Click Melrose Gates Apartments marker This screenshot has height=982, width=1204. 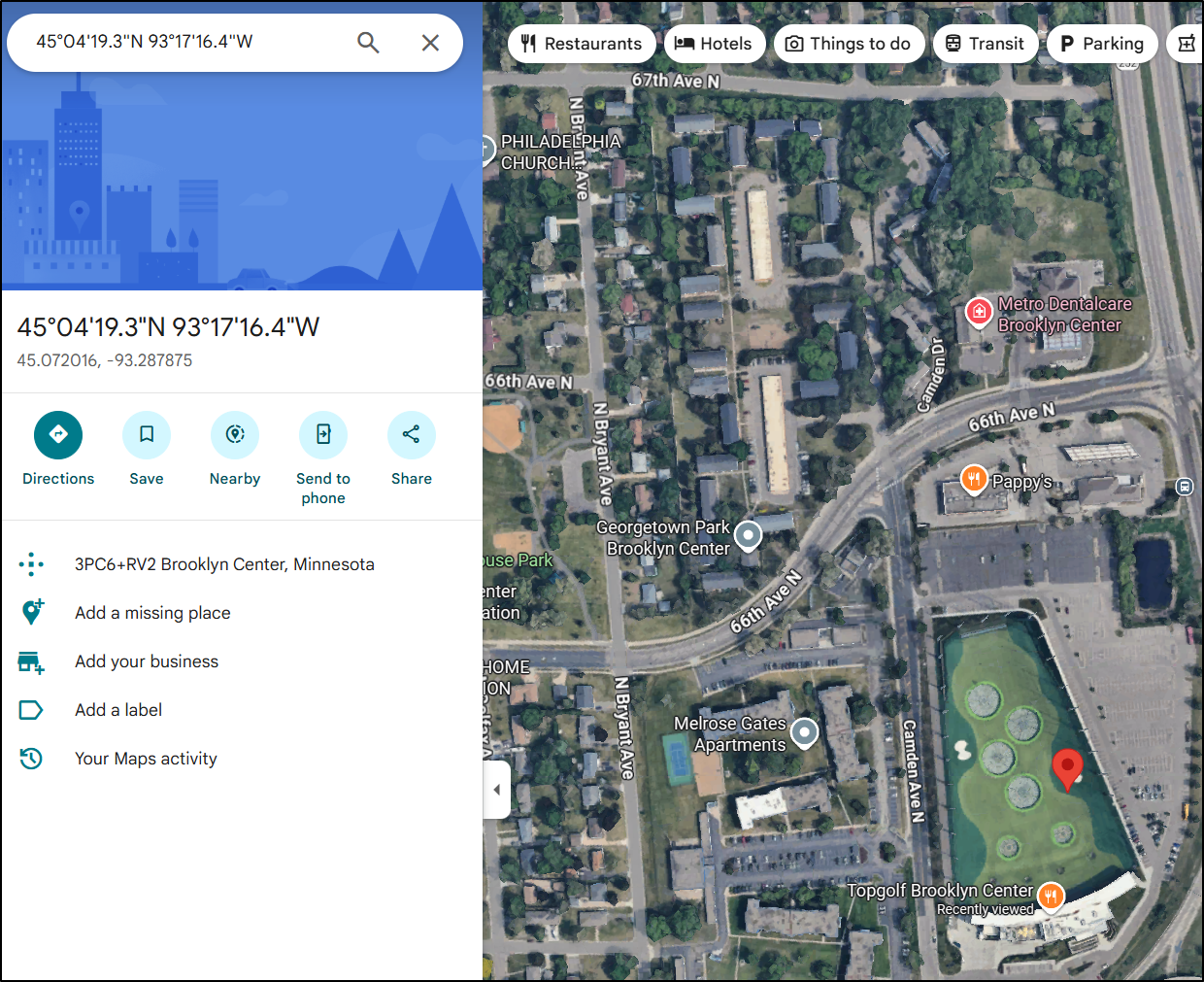[x=804, y=732]
